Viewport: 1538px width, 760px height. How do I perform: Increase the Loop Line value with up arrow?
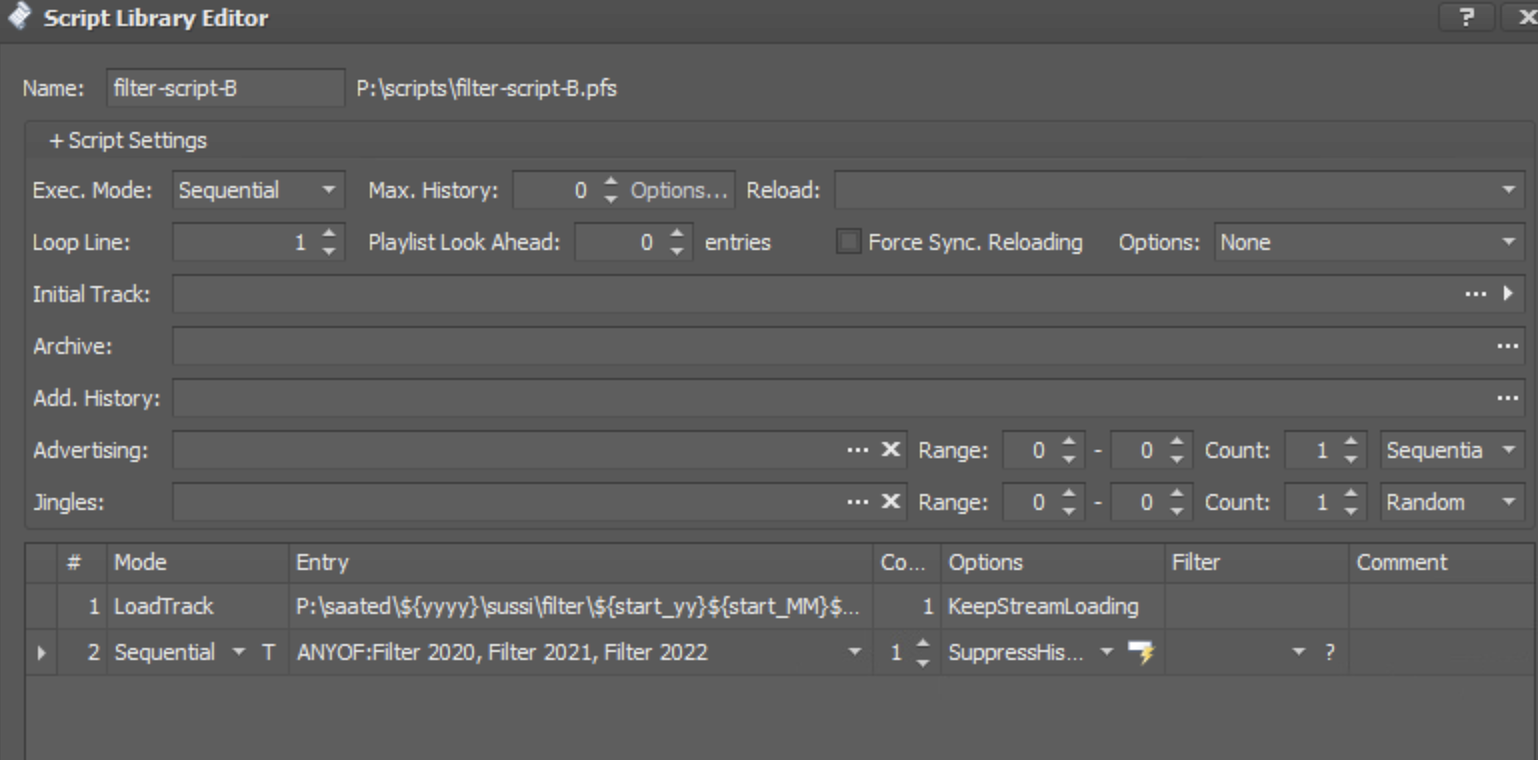329,234
